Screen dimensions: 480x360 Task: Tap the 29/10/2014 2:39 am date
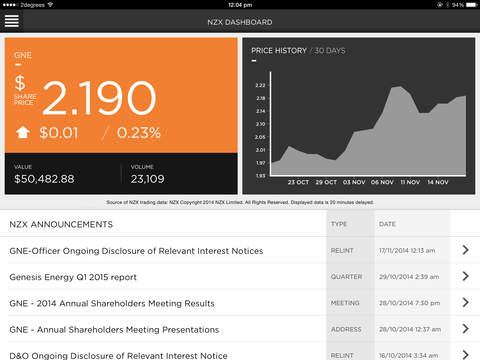[x=409, y=277]
